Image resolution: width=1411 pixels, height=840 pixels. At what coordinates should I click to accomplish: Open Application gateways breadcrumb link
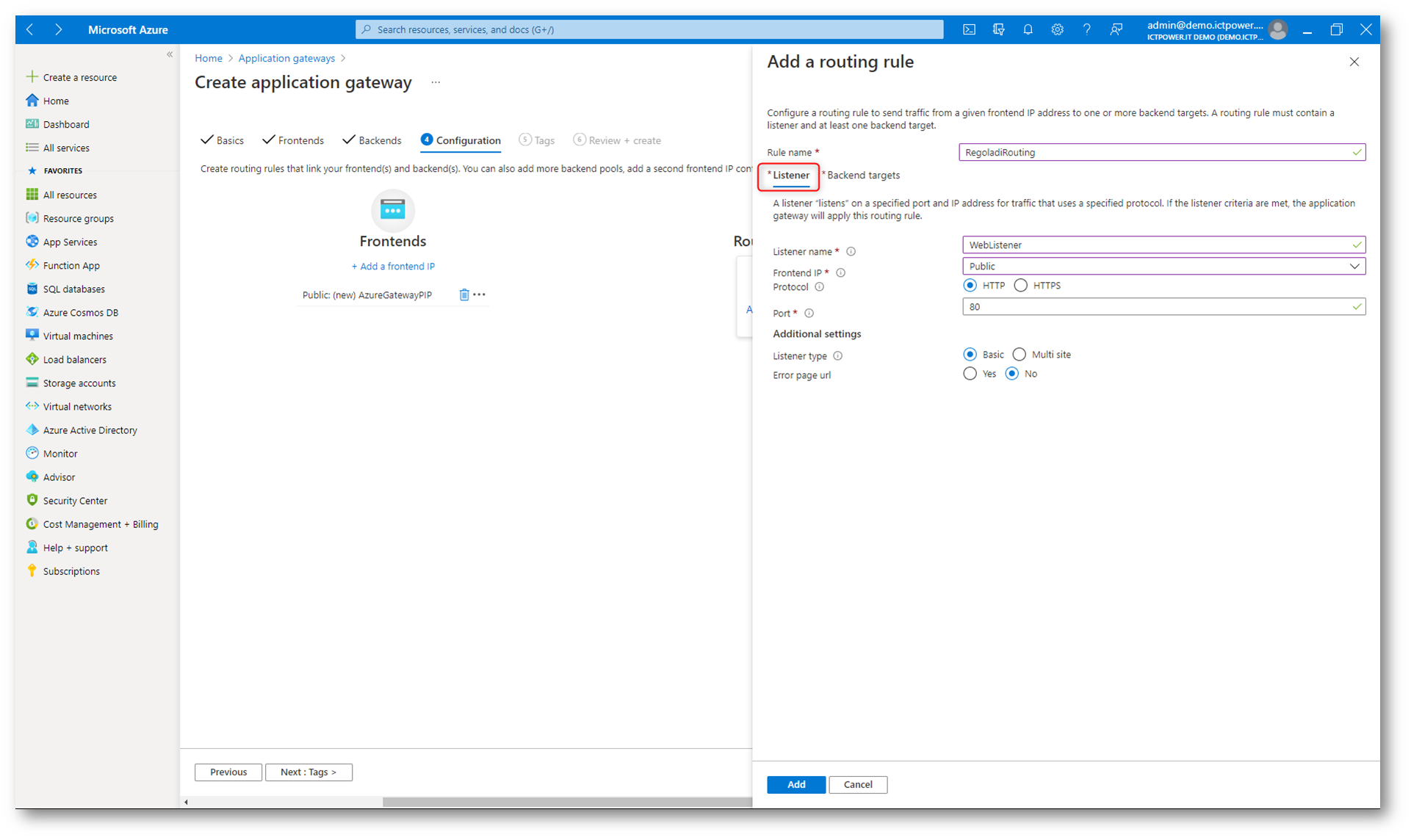[286, 58]
